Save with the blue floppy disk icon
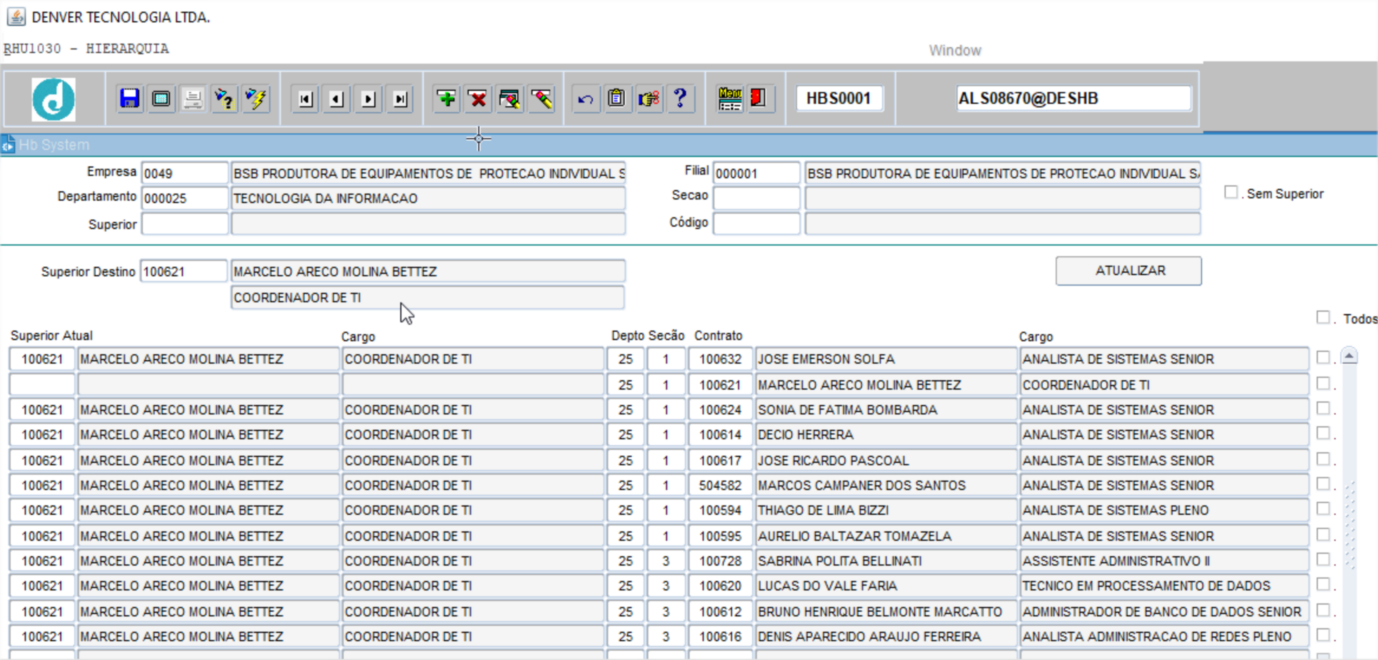The image size is (1378, 660). [129, 99]
